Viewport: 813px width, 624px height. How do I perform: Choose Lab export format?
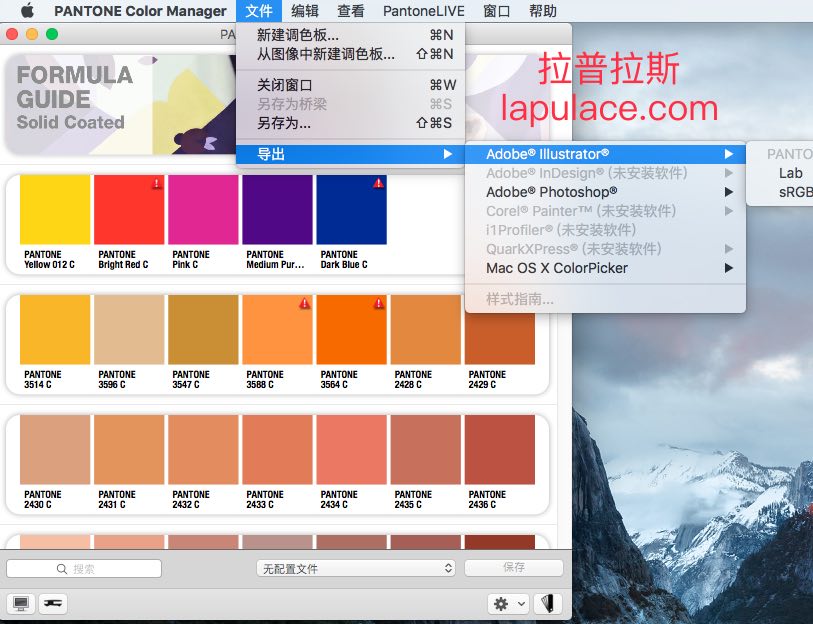pos(790,173)
